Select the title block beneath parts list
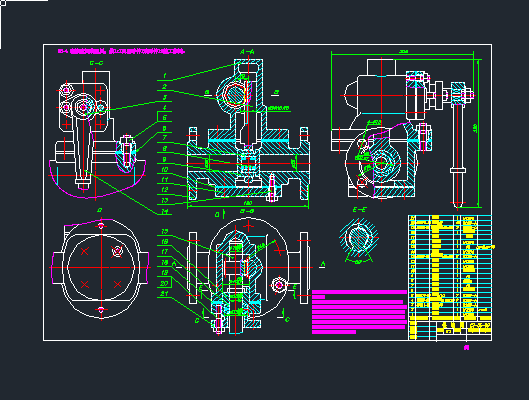Image resolution: width=529 pixels, height=400 pixels. 450,331
